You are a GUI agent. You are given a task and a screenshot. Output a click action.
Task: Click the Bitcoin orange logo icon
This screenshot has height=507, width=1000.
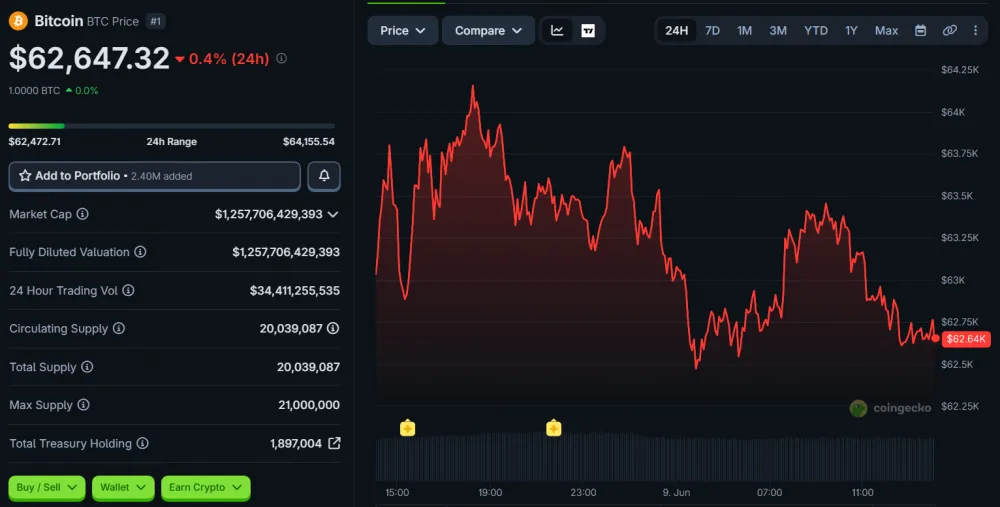[18, 21]
